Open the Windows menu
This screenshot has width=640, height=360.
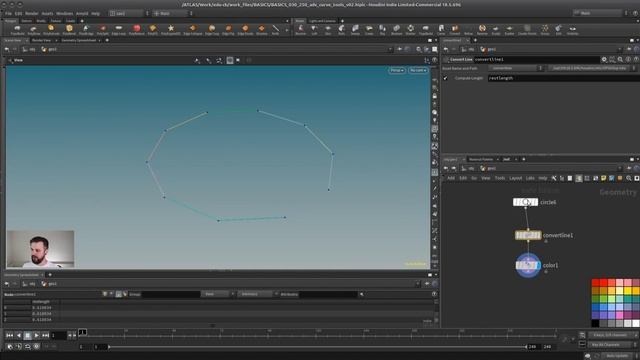click(64, 13)
